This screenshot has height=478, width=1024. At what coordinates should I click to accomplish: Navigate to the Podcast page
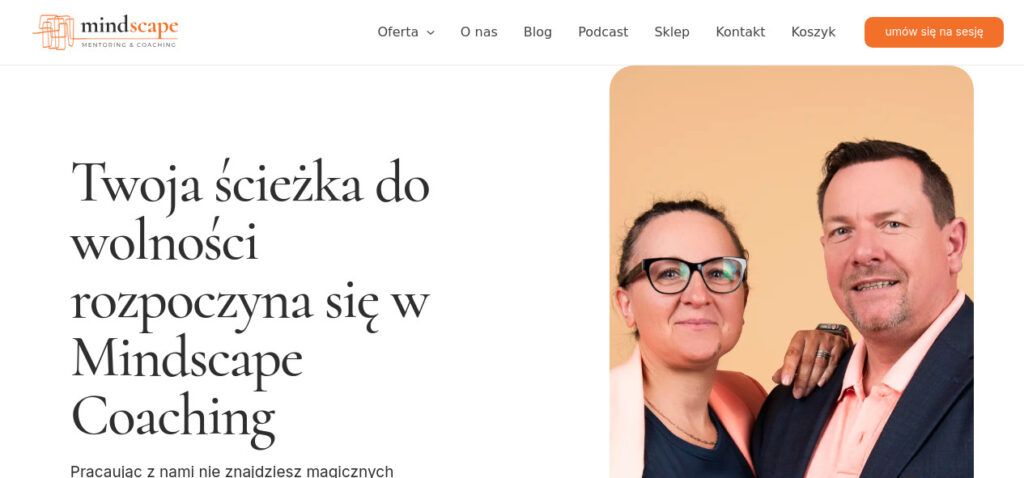pyautogui.click(x=603, y=32)
